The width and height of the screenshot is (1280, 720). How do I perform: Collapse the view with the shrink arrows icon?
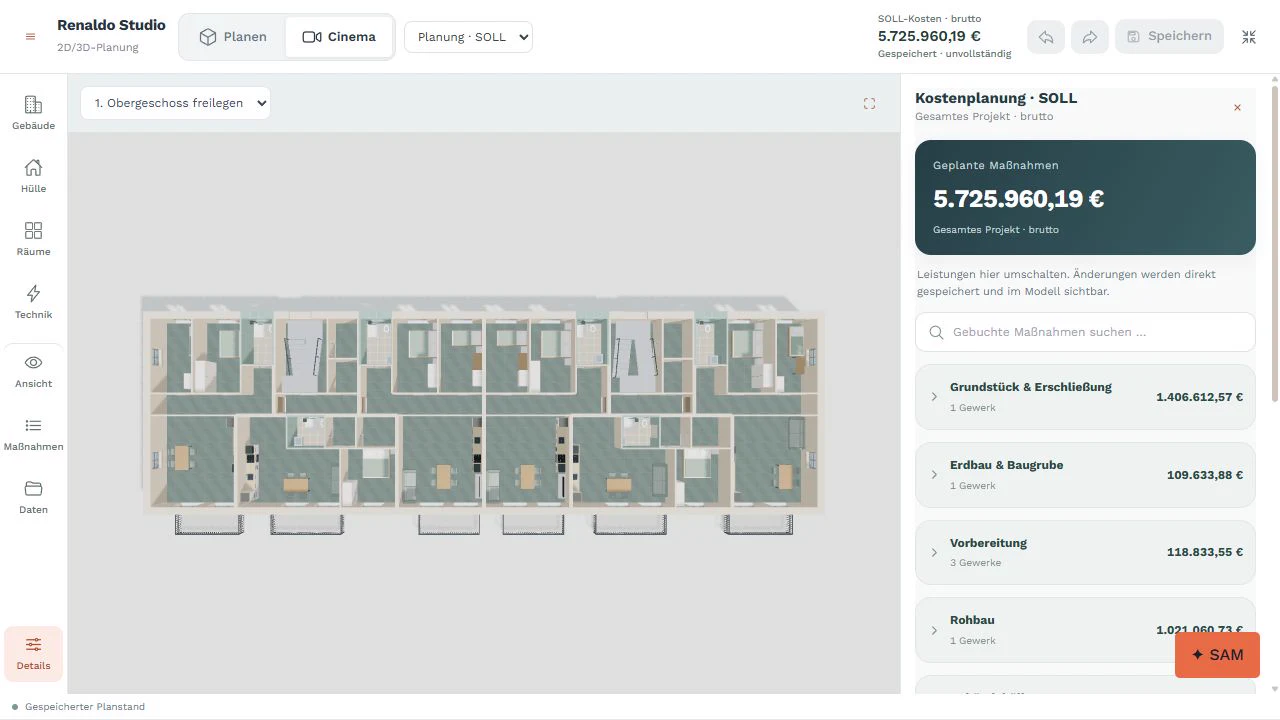(1249, 37)
